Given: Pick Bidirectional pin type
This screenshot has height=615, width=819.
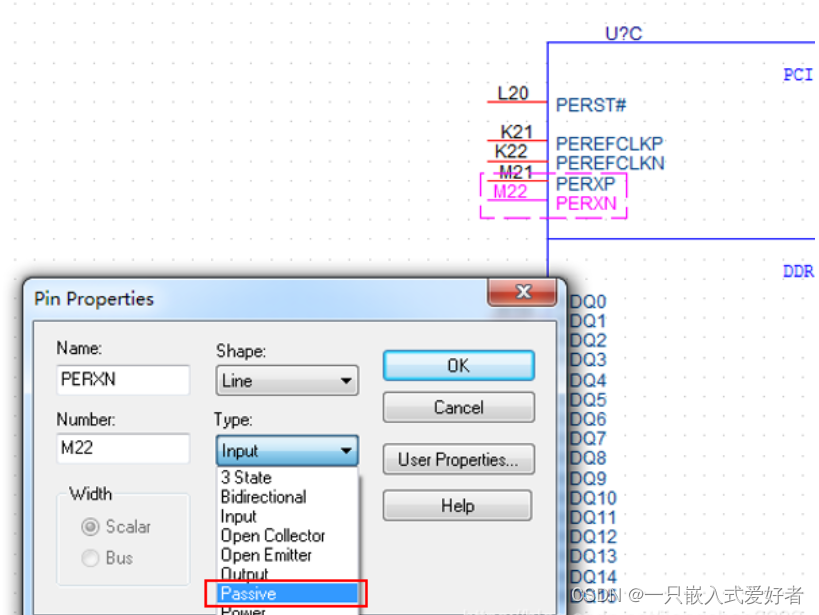Looking at the screenshot, I should (x=263, y=497).
